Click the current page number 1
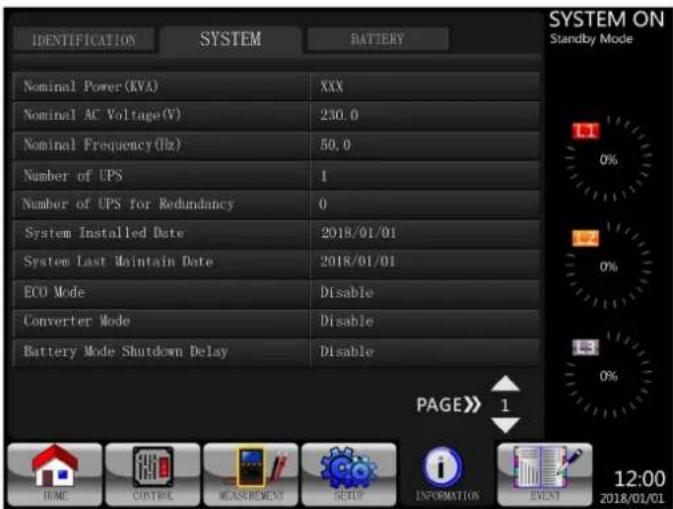The width and height of the screenshot is (673, 509). point(505,405)
